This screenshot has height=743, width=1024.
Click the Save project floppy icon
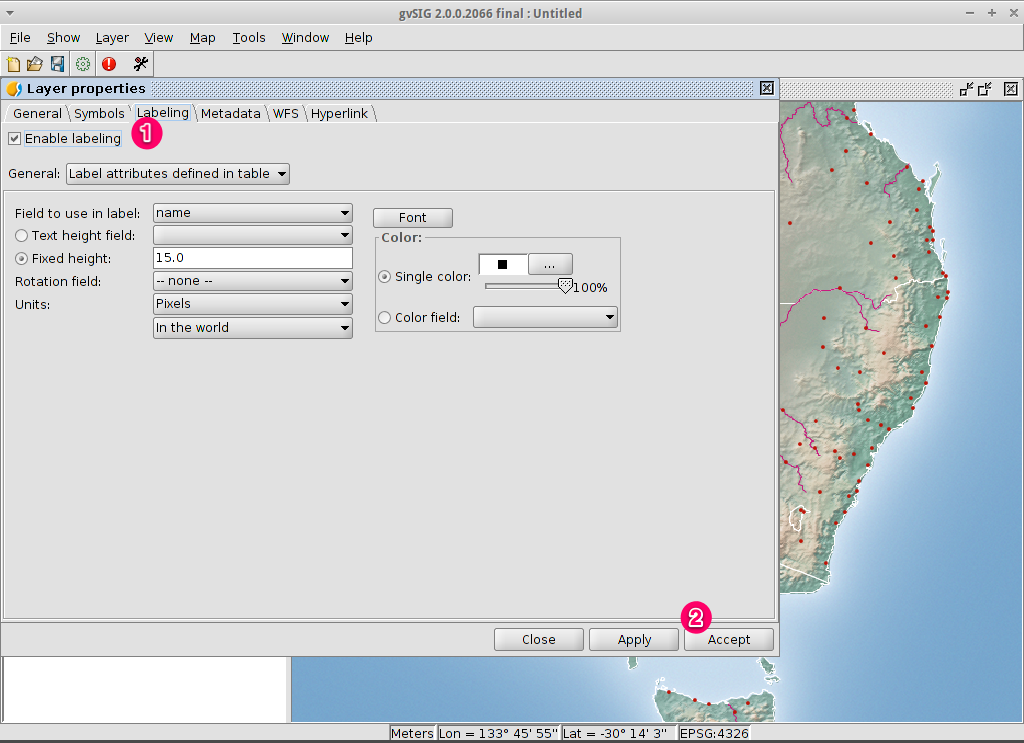pos(57,64)
